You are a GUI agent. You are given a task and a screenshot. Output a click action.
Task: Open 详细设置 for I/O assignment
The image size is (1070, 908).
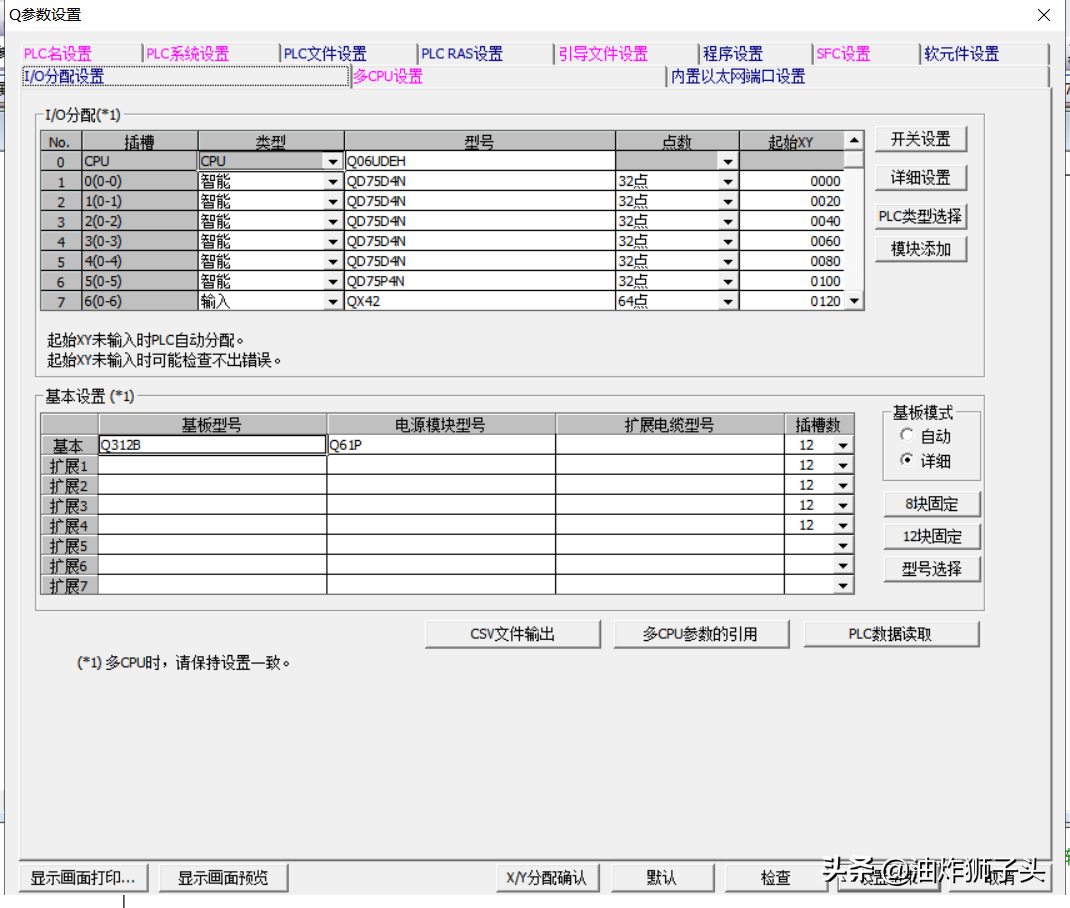pyautogui.click(x=920, y=178)
